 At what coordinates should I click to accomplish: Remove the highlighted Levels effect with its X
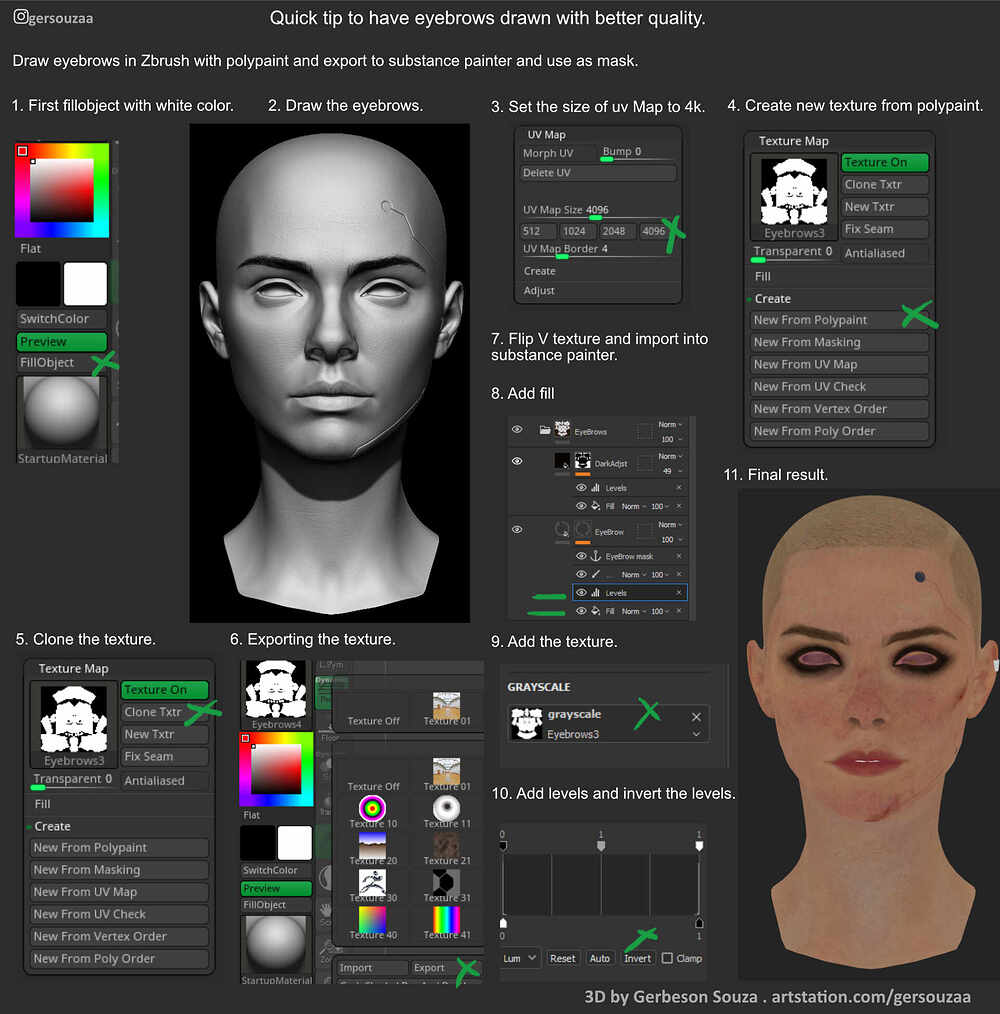click(x=679, y=592)
